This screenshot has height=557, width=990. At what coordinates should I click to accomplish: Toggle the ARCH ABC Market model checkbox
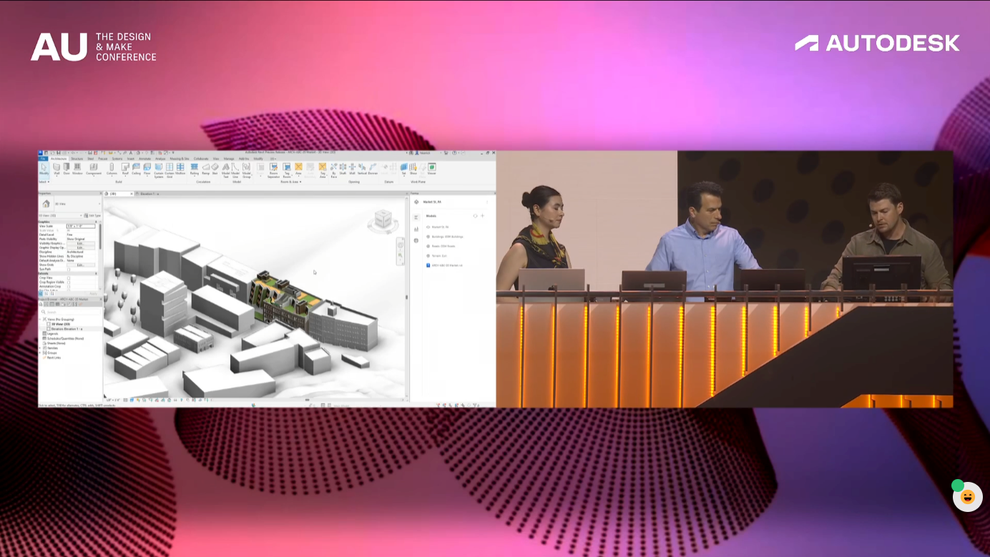[428, 265]
